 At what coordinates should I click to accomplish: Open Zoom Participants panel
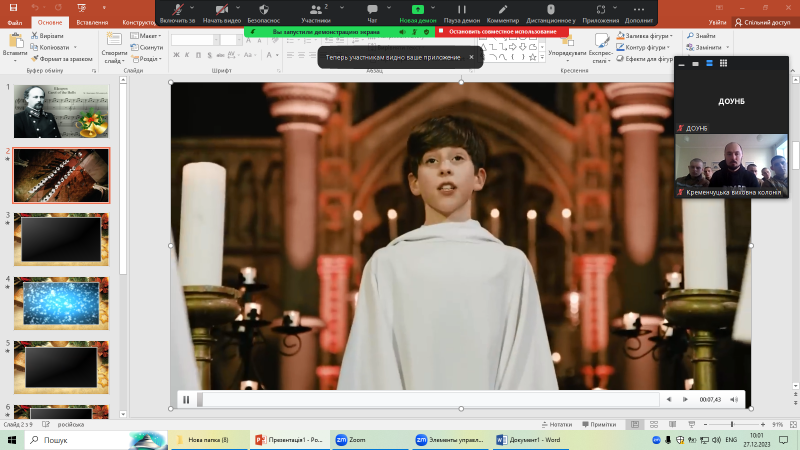[315, 13]
